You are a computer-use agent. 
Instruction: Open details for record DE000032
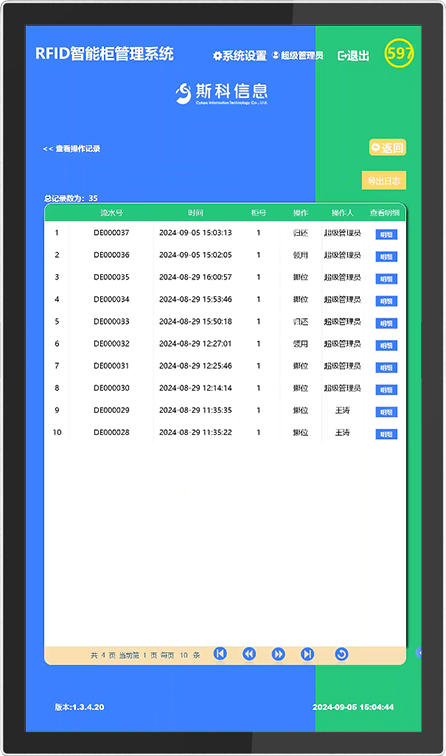point(386,345)
